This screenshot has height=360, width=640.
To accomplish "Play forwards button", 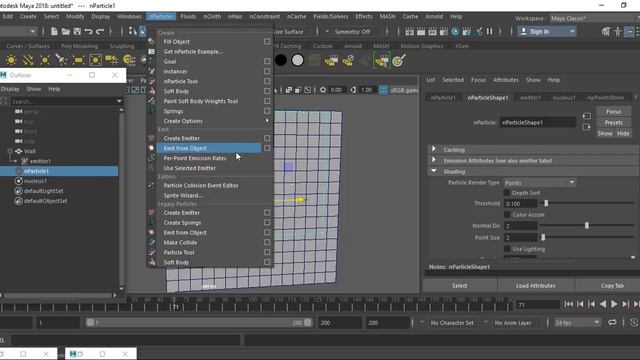I will click(614, 304).
